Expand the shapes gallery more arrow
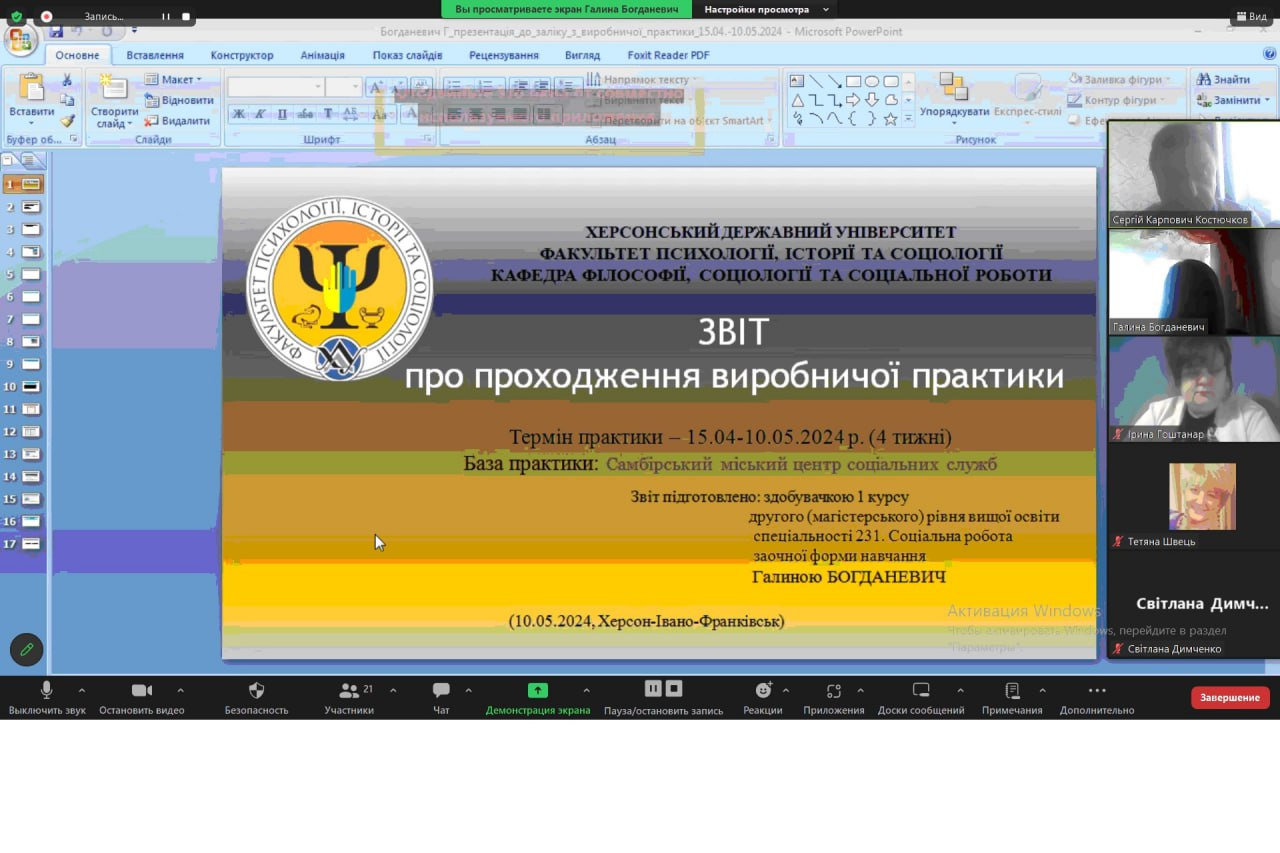This screenshot has height=853, width=1280. click(909, 119)
